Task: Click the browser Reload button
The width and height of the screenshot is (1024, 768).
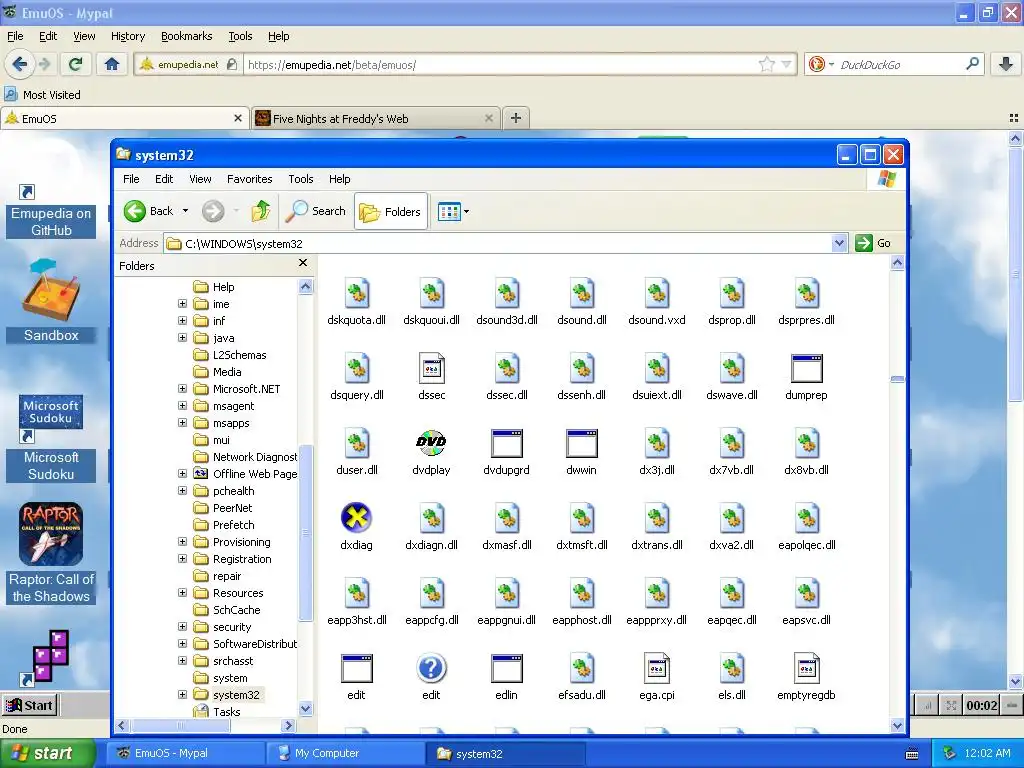Action: pyautogui.click(x=75, y=64)
